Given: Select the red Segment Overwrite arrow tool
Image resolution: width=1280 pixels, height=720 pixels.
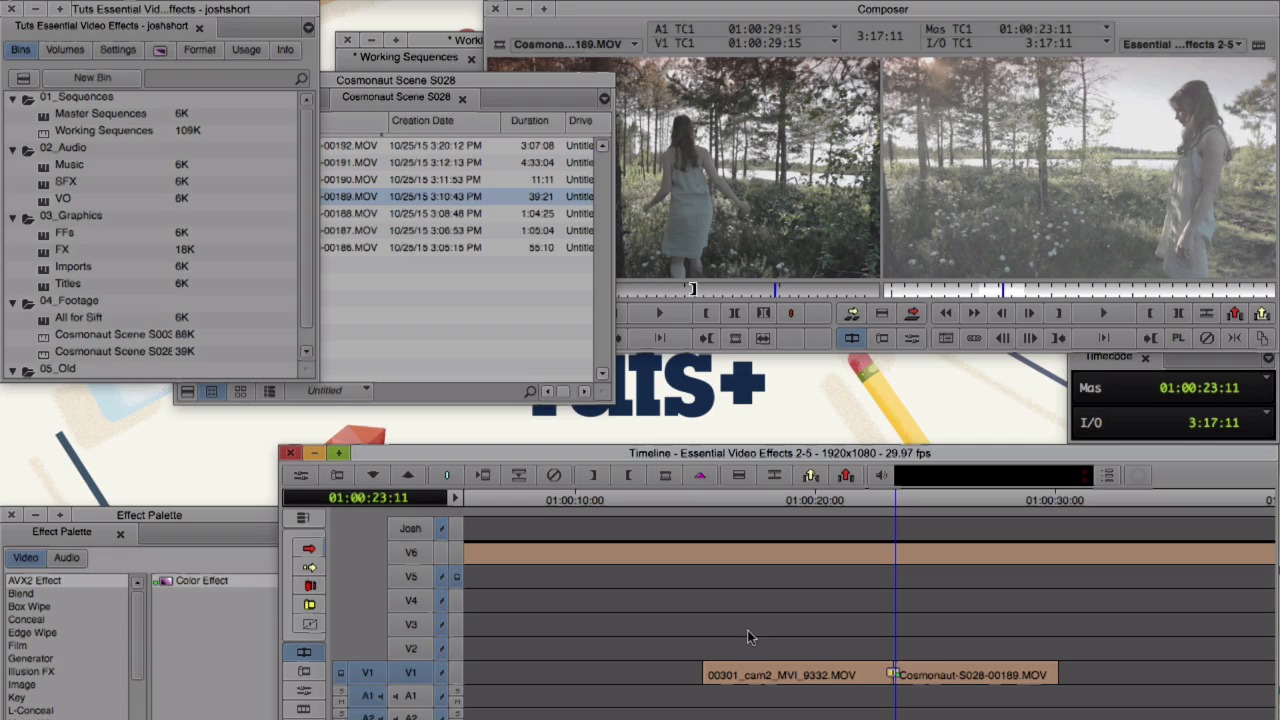Looking at the screenshot, I should (x=309, y=548).
